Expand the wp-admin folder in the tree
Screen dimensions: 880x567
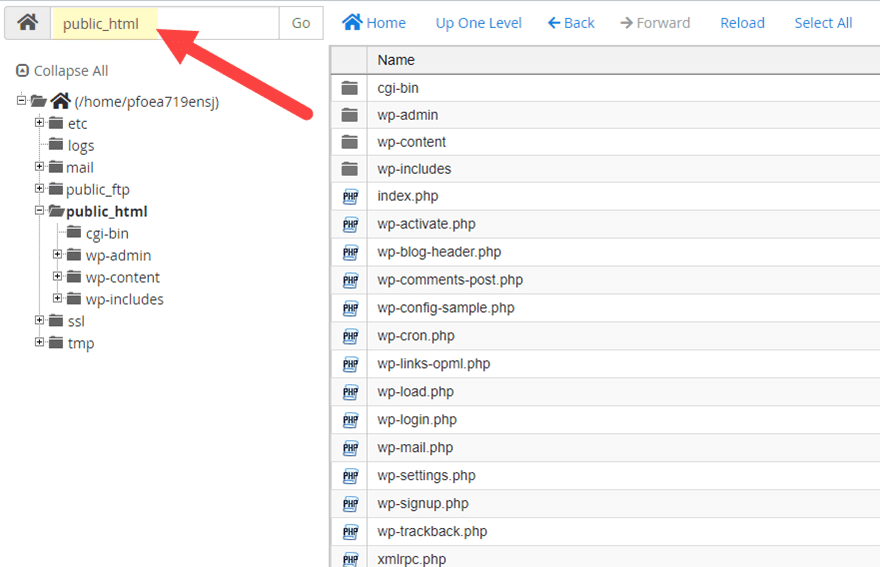tap(57, 254)
